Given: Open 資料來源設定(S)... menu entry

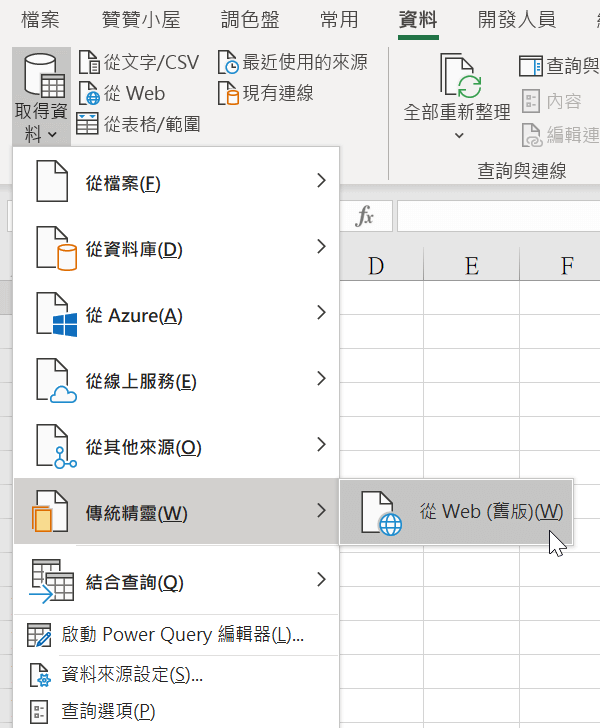Looking at the screenshot, I should 176,675.
